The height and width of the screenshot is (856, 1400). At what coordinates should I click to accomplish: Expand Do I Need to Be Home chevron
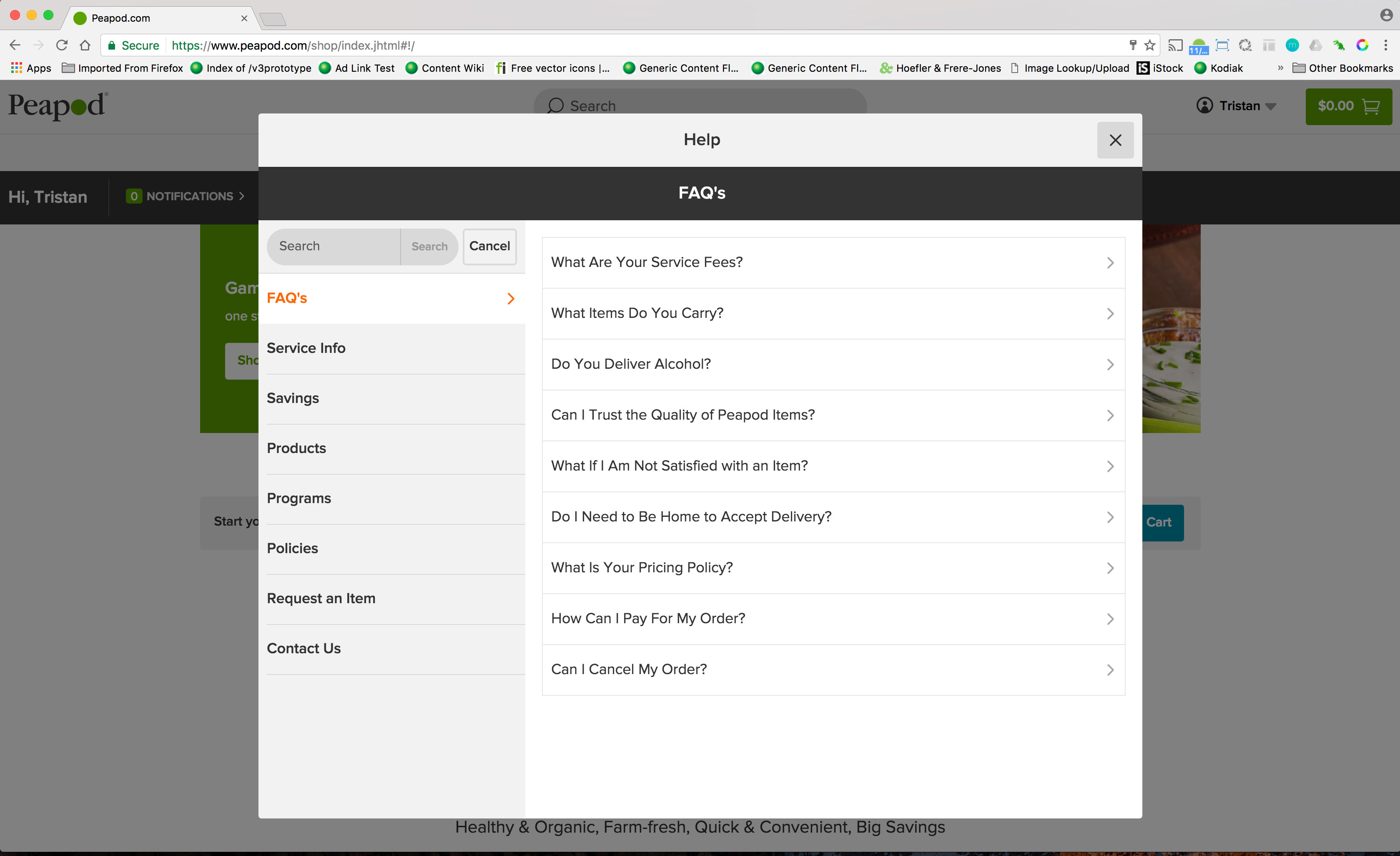tap(1110, 517)
